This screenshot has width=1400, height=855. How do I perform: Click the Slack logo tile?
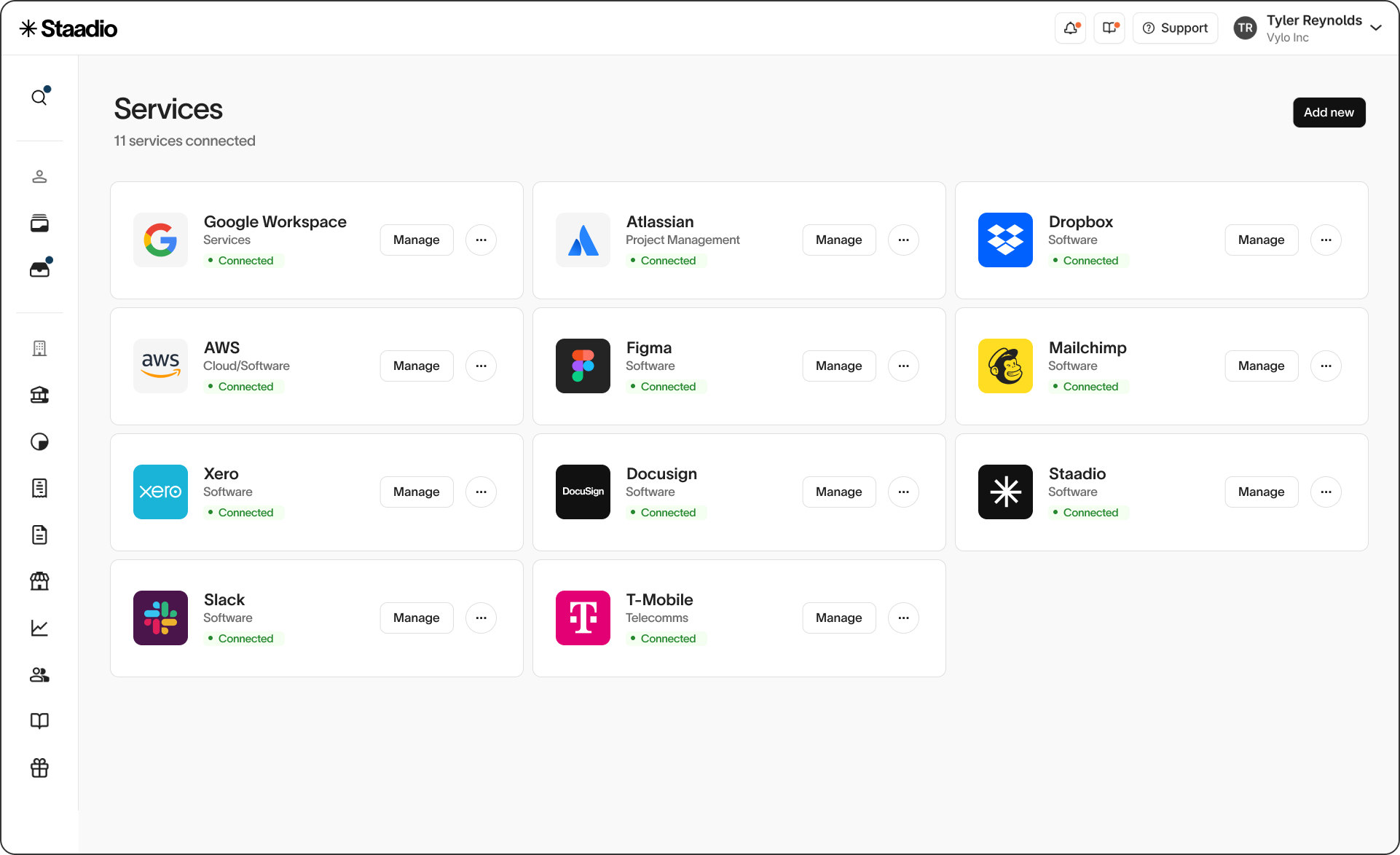[x=160, y=618]
